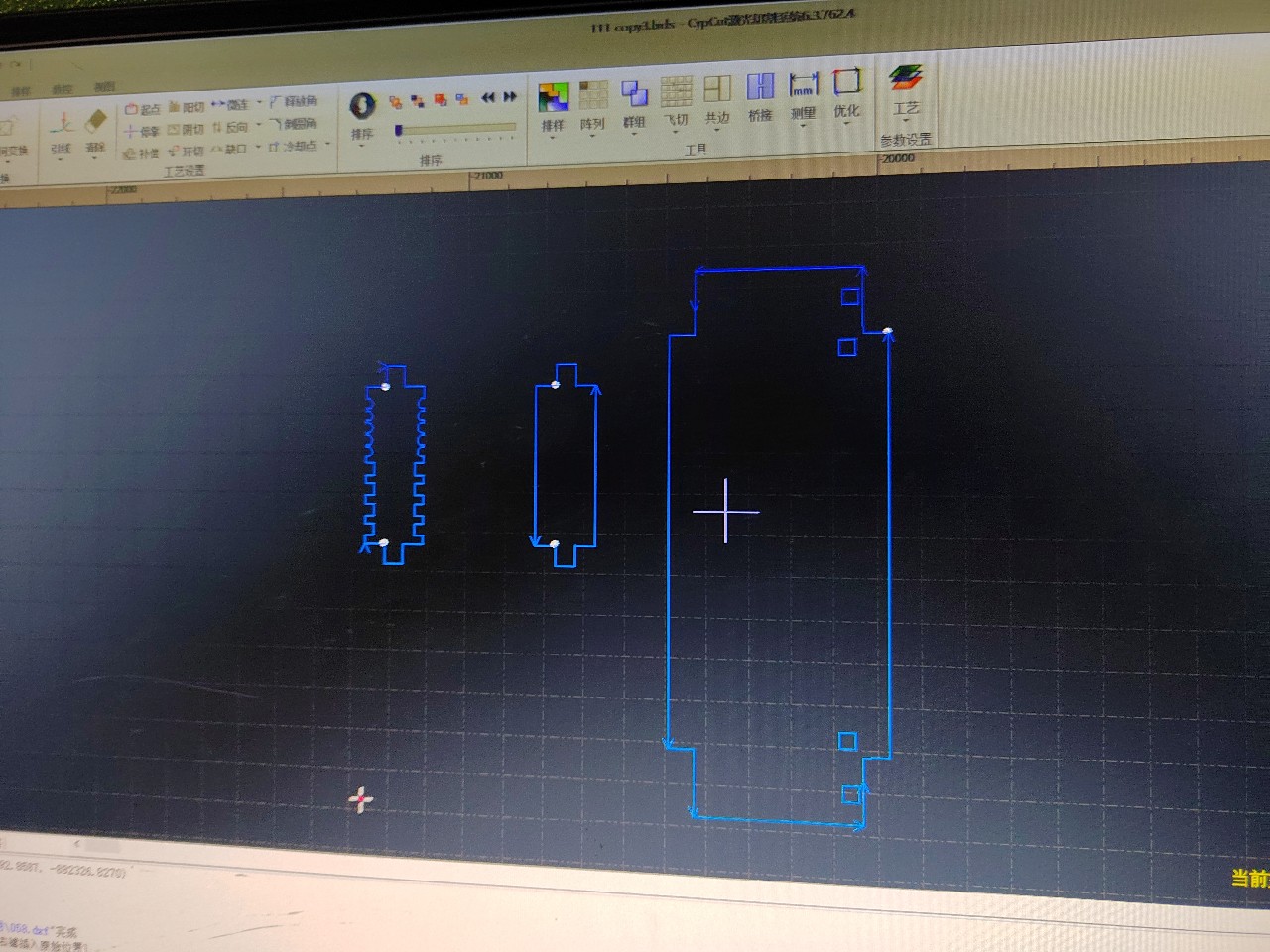Switch to the 排样 ribbon tab
The height and width of the screenshot is (952, 1270).
(x=21, y=91)
